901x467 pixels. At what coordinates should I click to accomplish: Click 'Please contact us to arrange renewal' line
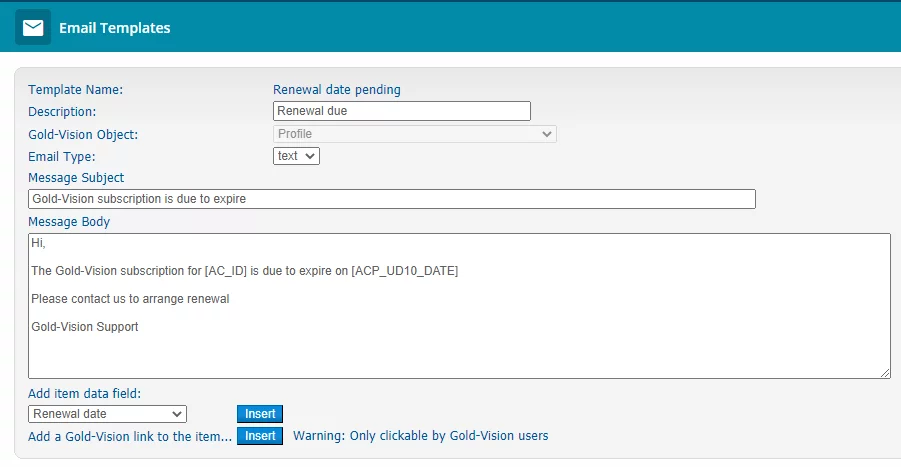[130, 299]
